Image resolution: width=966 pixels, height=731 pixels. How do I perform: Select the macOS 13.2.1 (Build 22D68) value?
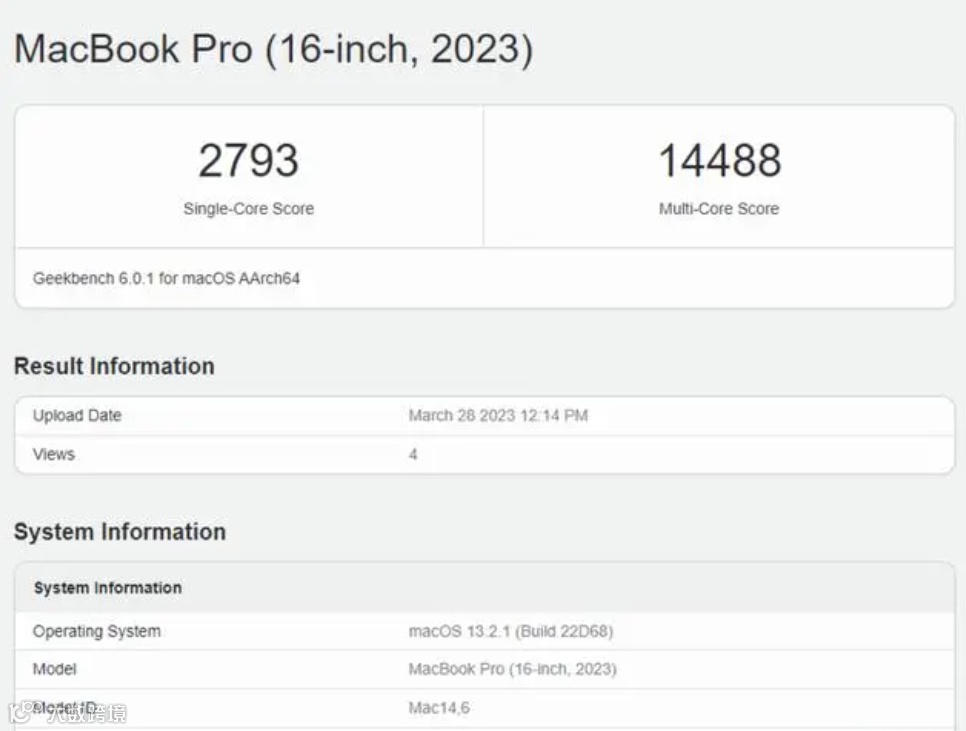(511, 631)
